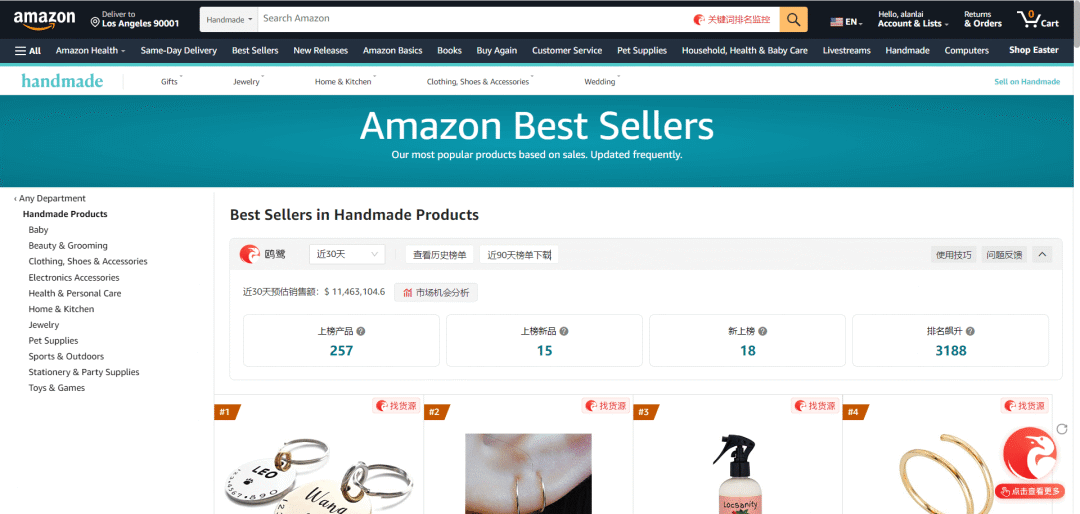The width and height of the screenshot is (1080, 514).
Task: Click the help icon beside 上榜产品
Action: pyautogui.click(x=361, y=331)
